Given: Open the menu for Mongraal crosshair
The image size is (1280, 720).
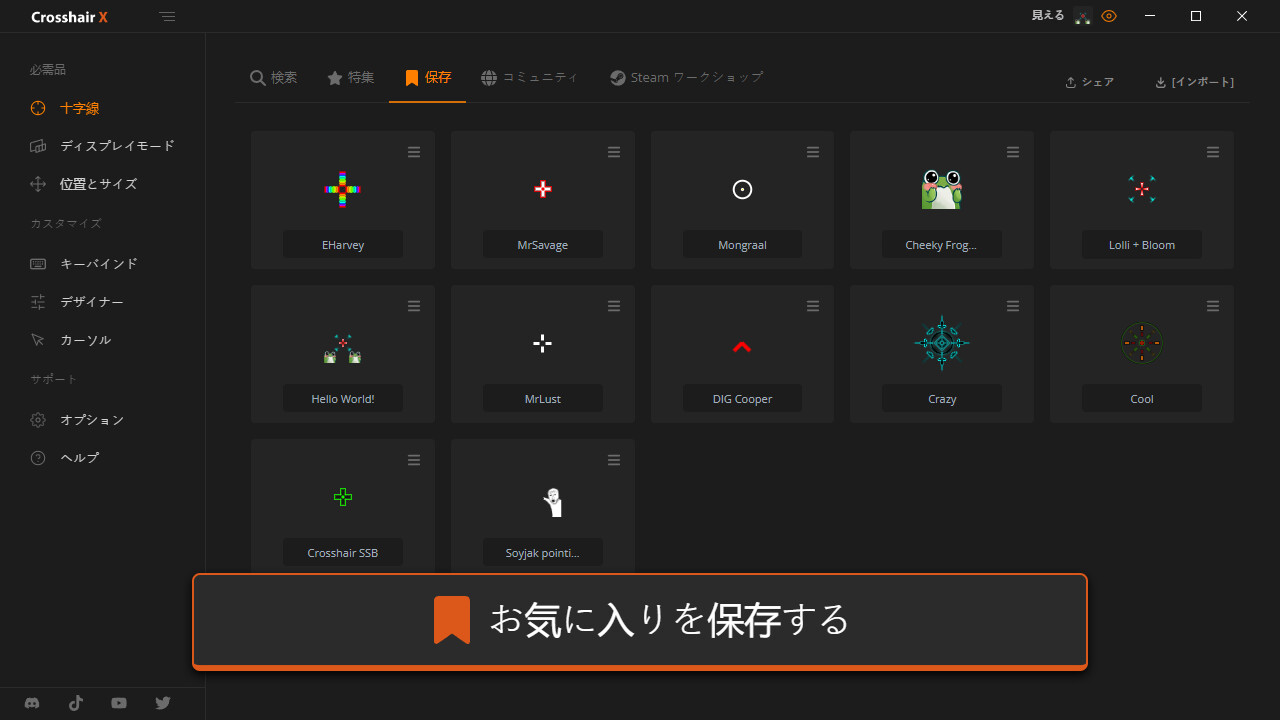Looking at the screenshot, I should (813, 152).
